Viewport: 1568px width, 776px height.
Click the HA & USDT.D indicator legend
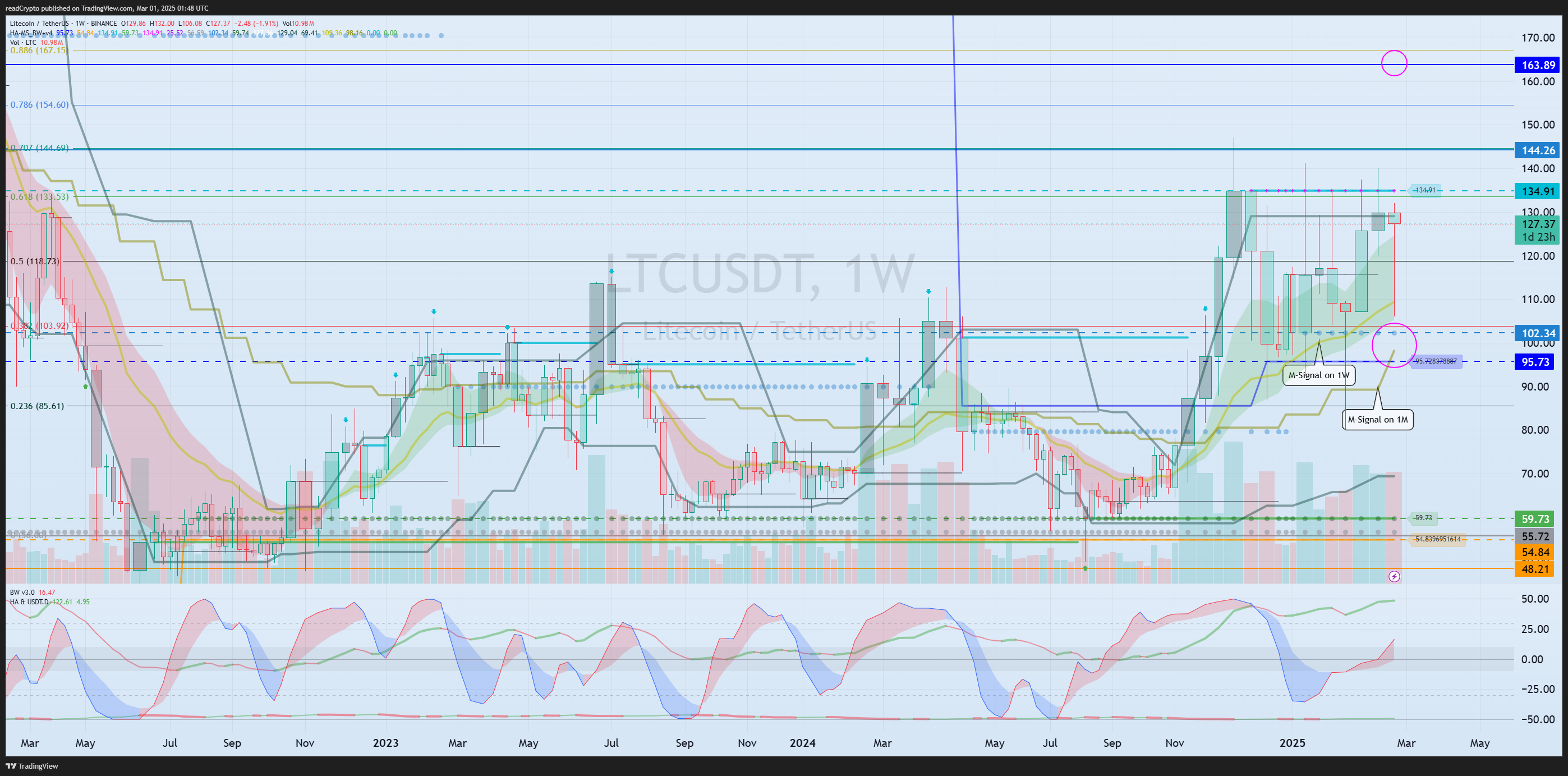tap(29, 602)
